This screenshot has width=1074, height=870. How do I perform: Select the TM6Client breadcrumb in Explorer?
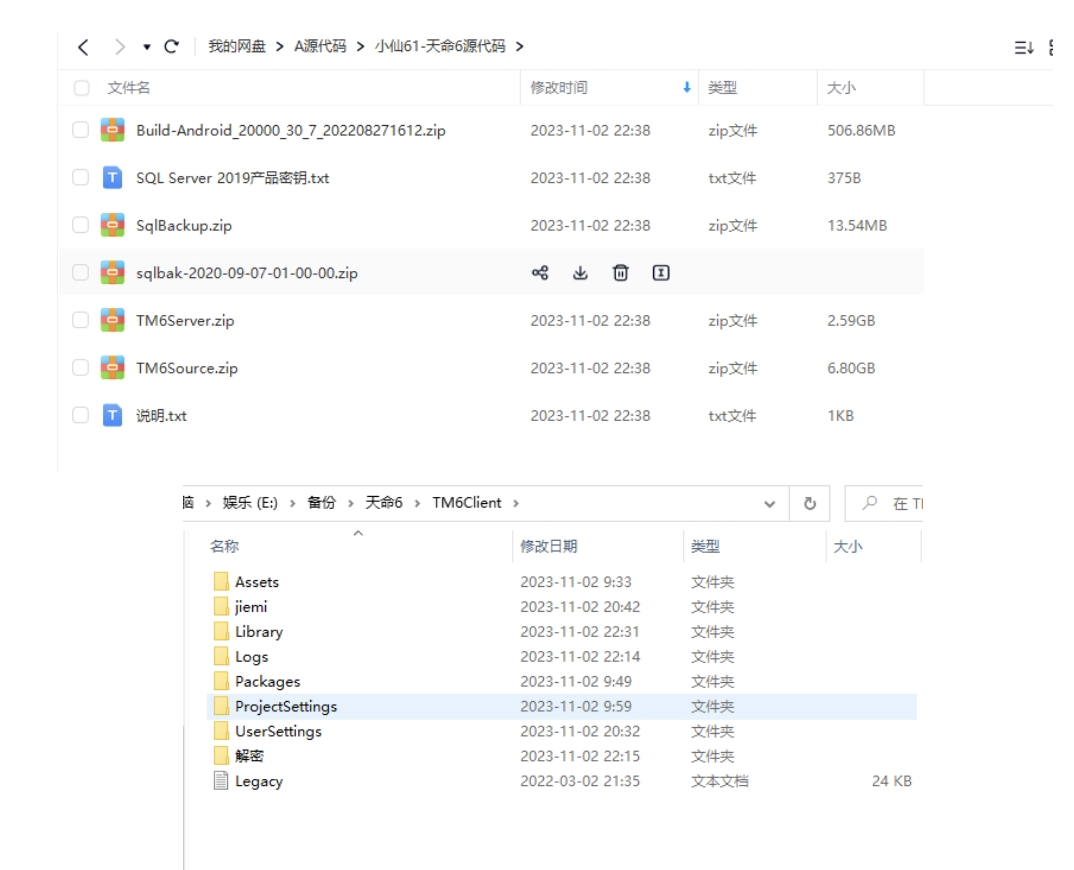(x=466, y=503)
